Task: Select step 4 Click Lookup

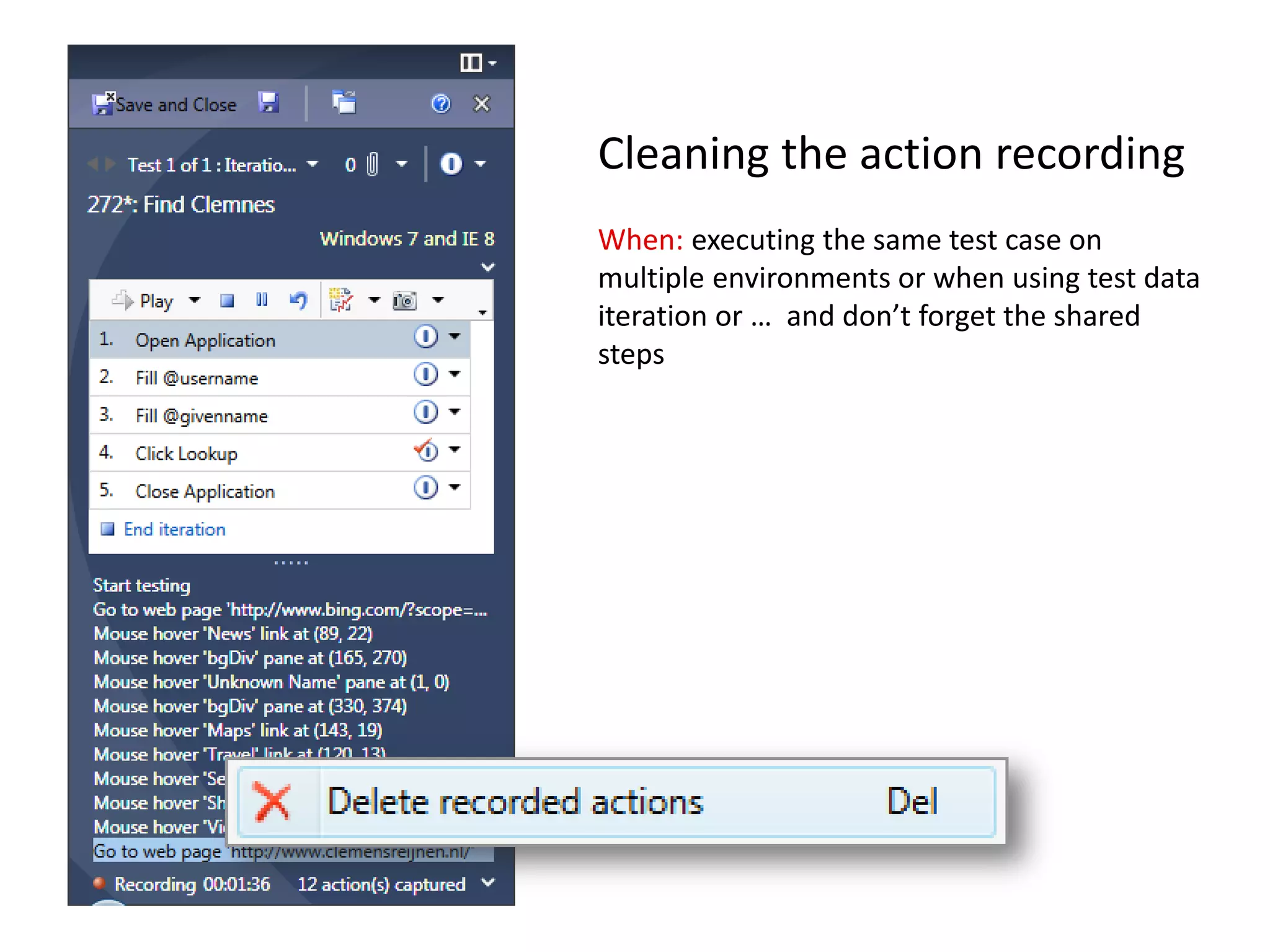Action: click(x=280, y=453)
